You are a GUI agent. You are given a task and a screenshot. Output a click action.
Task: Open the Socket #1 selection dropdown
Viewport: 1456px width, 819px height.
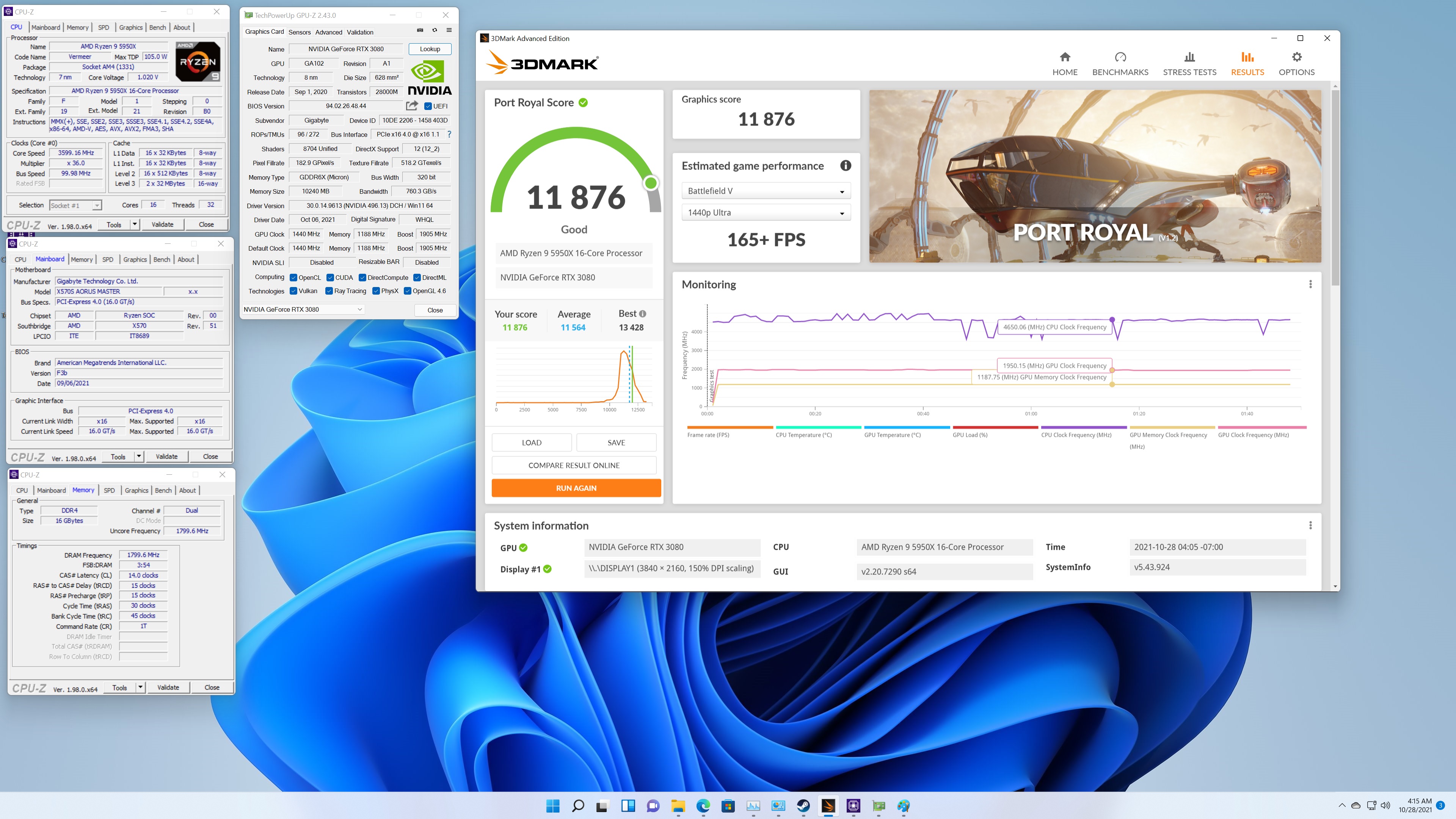pos(75,205)
